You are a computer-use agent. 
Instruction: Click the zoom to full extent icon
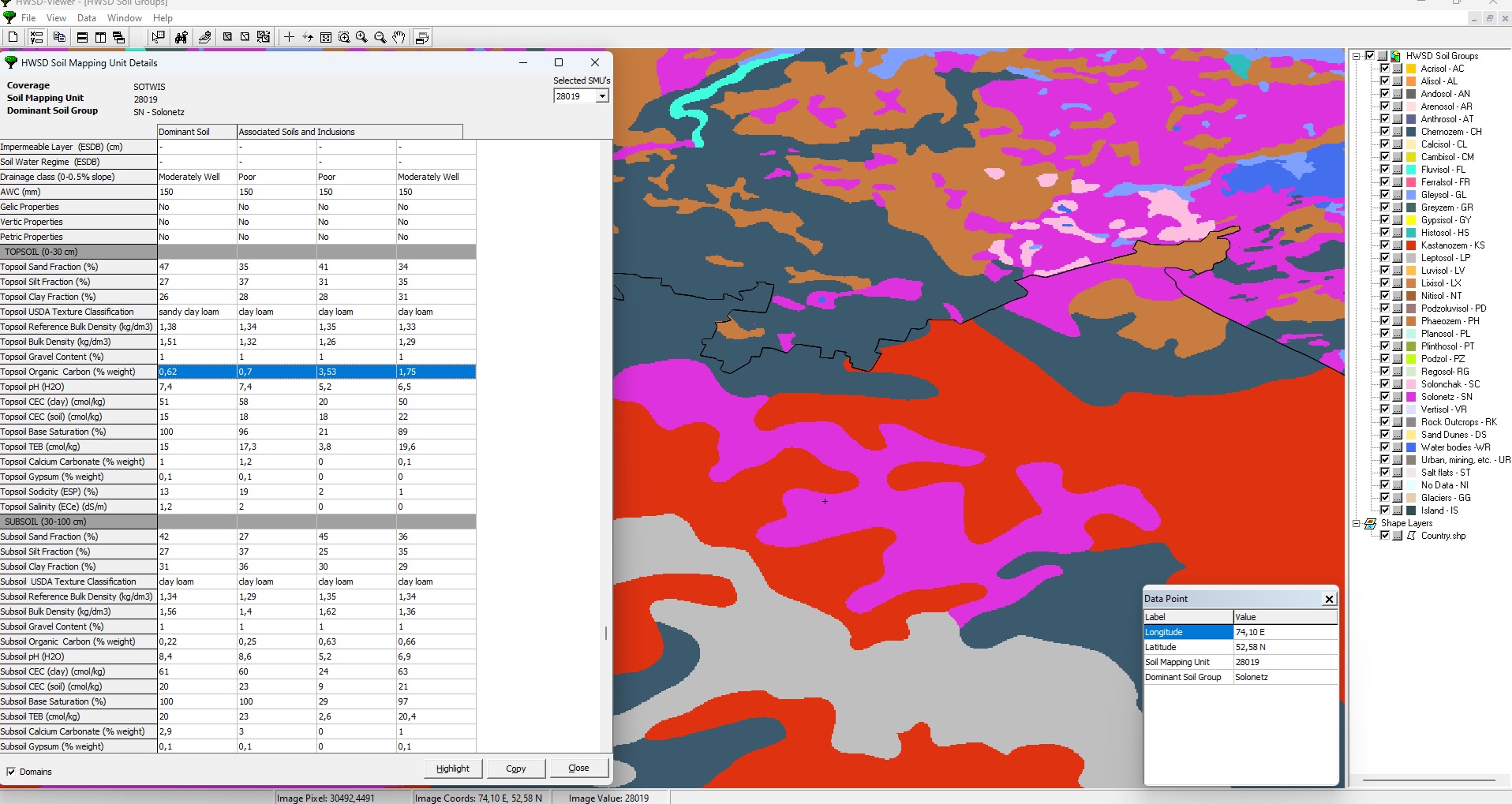[326, 37]
